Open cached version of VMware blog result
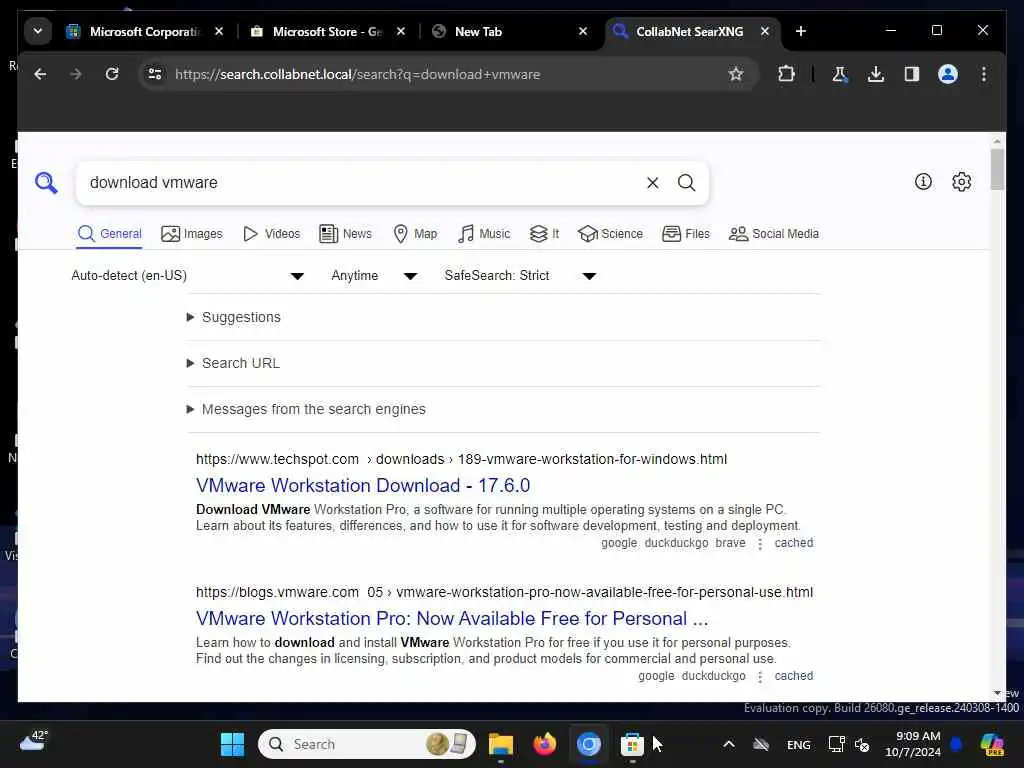 [x=793, y=676]
